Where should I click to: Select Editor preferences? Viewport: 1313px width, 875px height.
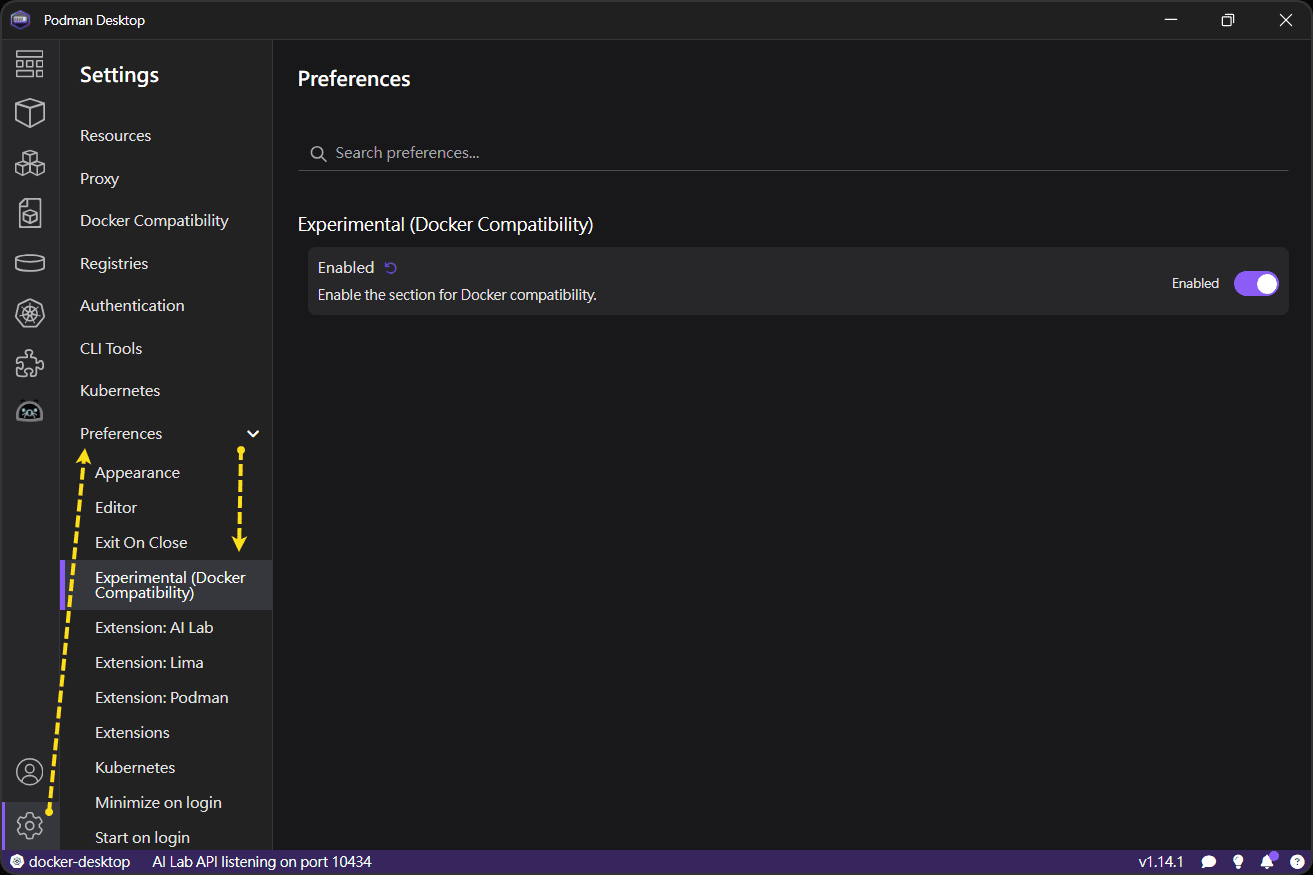116,508
